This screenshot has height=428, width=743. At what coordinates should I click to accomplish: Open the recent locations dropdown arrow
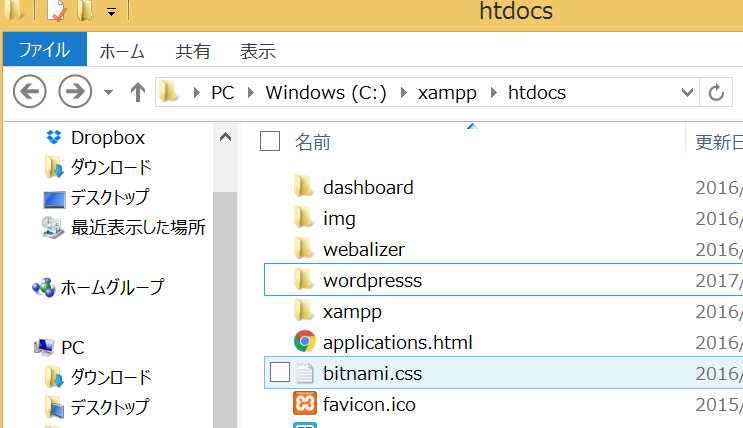point(109,92)
